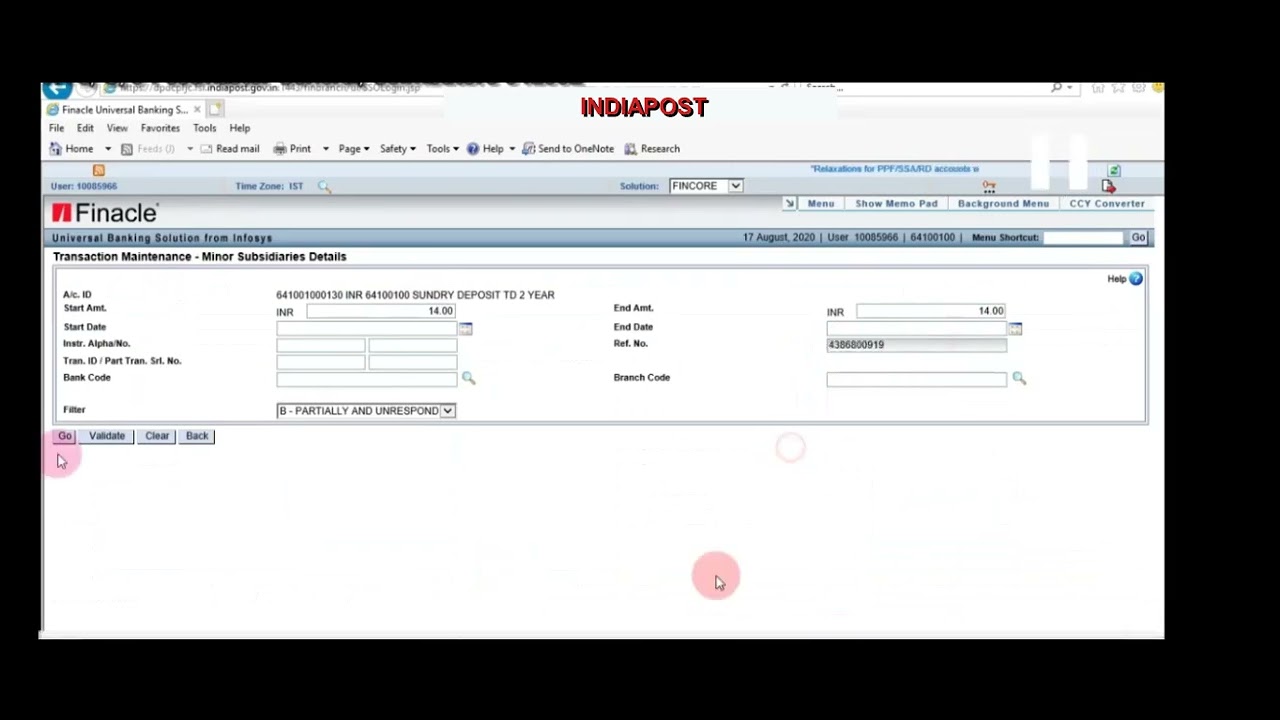Viewport: 1280px width, 720px height.
Task: Click the Back button
Action: [197, 436]
